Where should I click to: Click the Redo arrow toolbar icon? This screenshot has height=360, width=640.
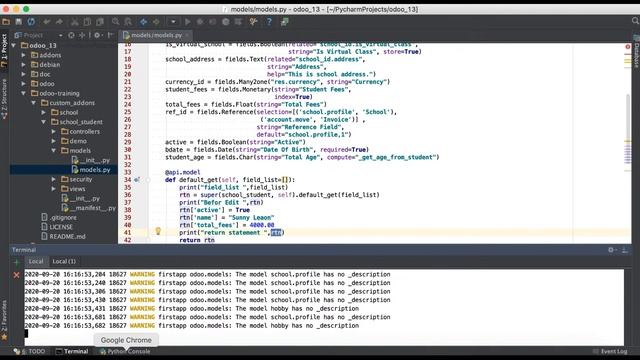[x=60, y=22]
